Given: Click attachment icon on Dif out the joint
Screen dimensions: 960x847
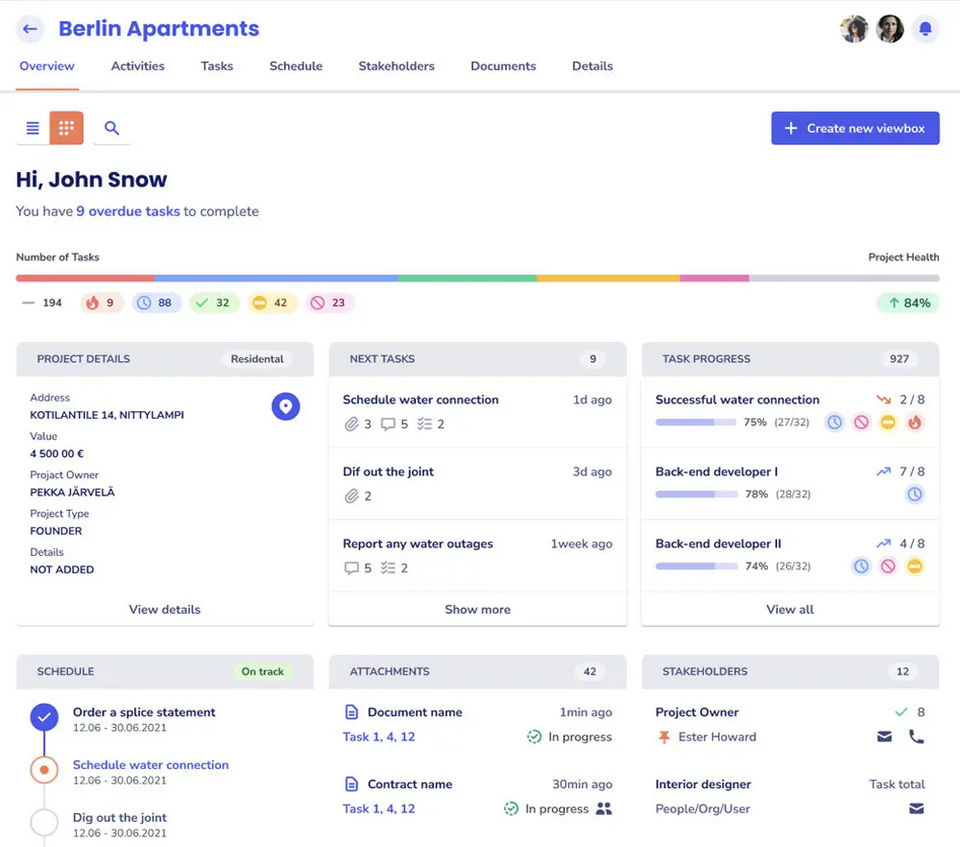Looking at the screenshot, I should 351,496.
